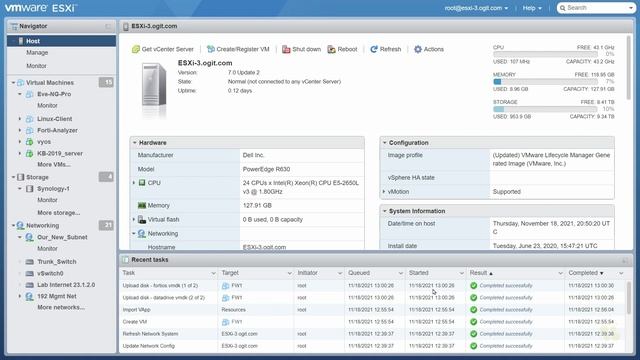Screen dimensions: 640x360
Task: Click the Networking icon in Navigator
Action: point(20,225)
